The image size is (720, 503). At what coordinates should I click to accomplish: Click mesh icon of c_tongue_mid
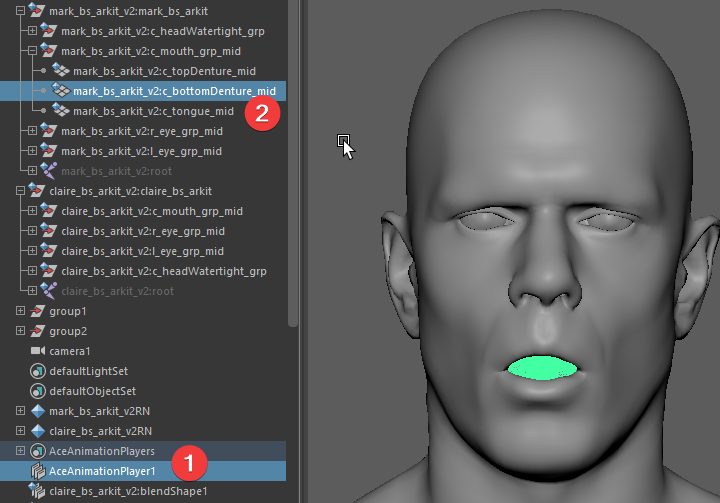[x=61, y=110]
